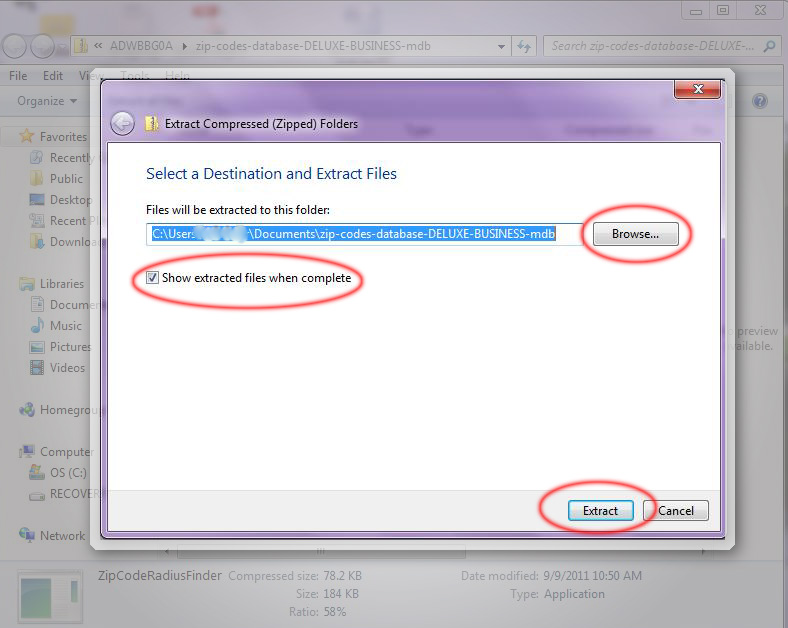Screen dimensions: 788x628
Task: Open Recently Changed in Favorites
Action: [x=72, y=158]
